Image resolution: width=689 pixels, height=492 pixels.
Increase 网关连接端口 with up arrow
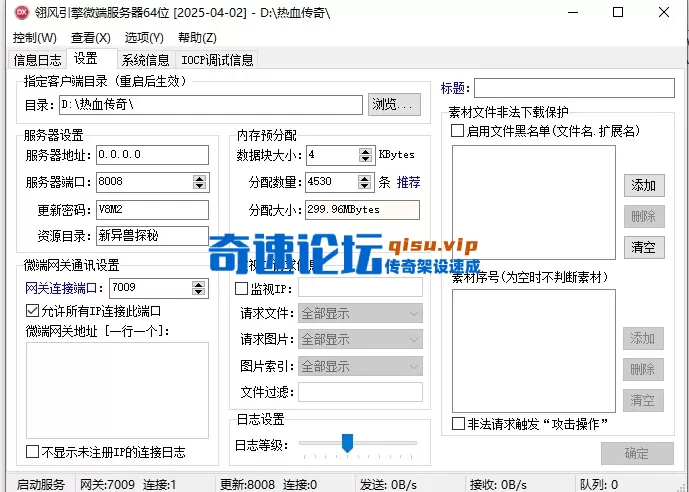tap(199, 285)
